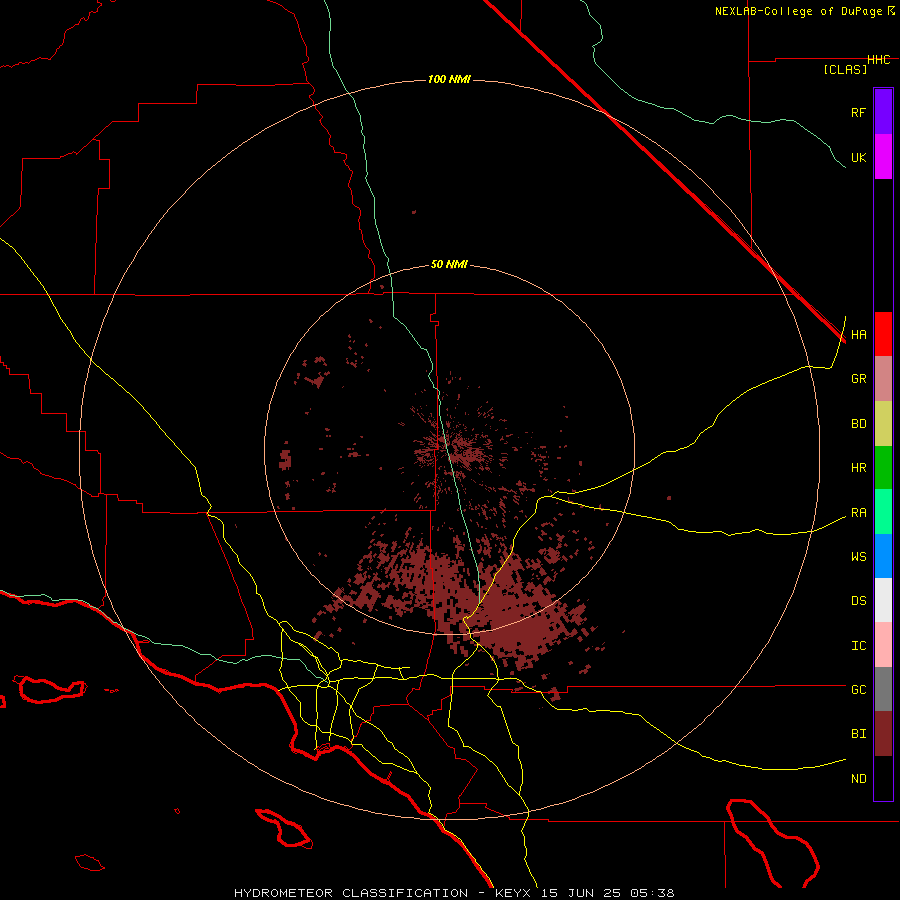Image resolution: width=900 pixels, height=900 pixels.
Task: Click the IC legend label
Action: pos(858,646)
